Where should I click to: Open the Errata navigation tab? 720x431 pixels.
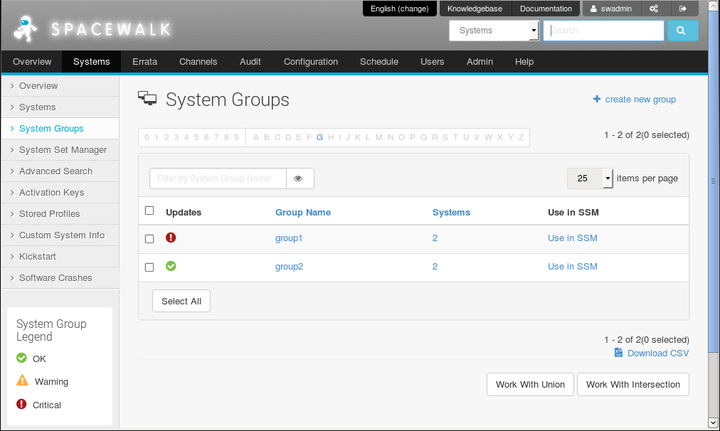coord(145,62)
